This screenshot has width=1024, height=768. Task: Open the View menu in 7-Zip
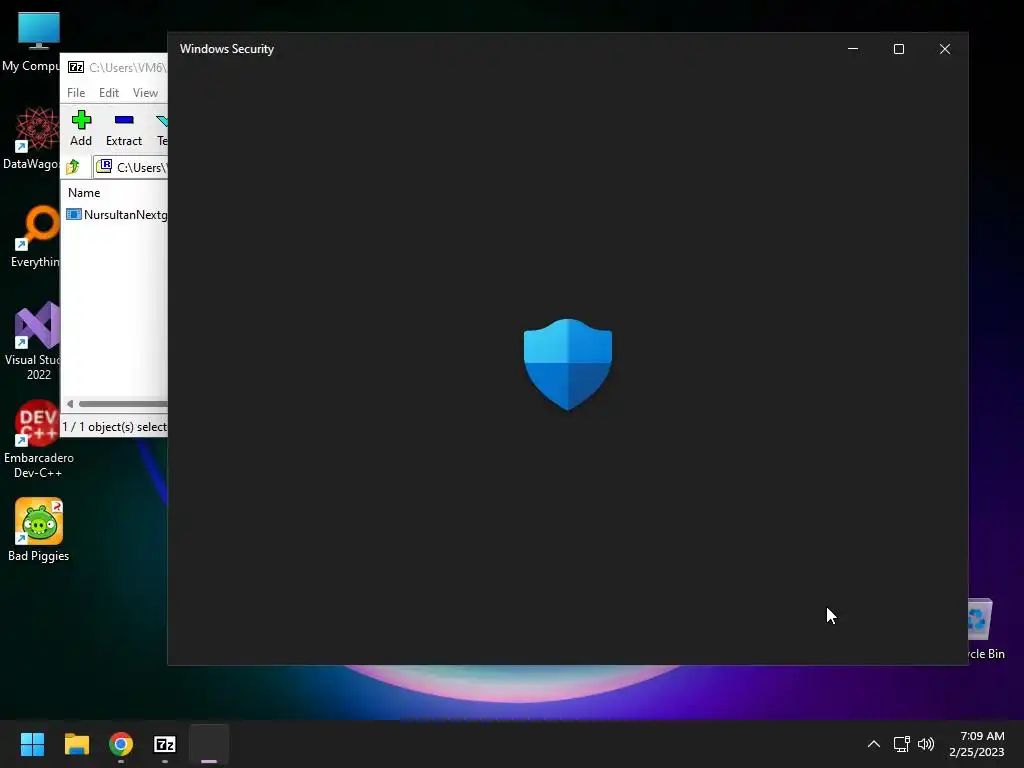pos(145,93)
